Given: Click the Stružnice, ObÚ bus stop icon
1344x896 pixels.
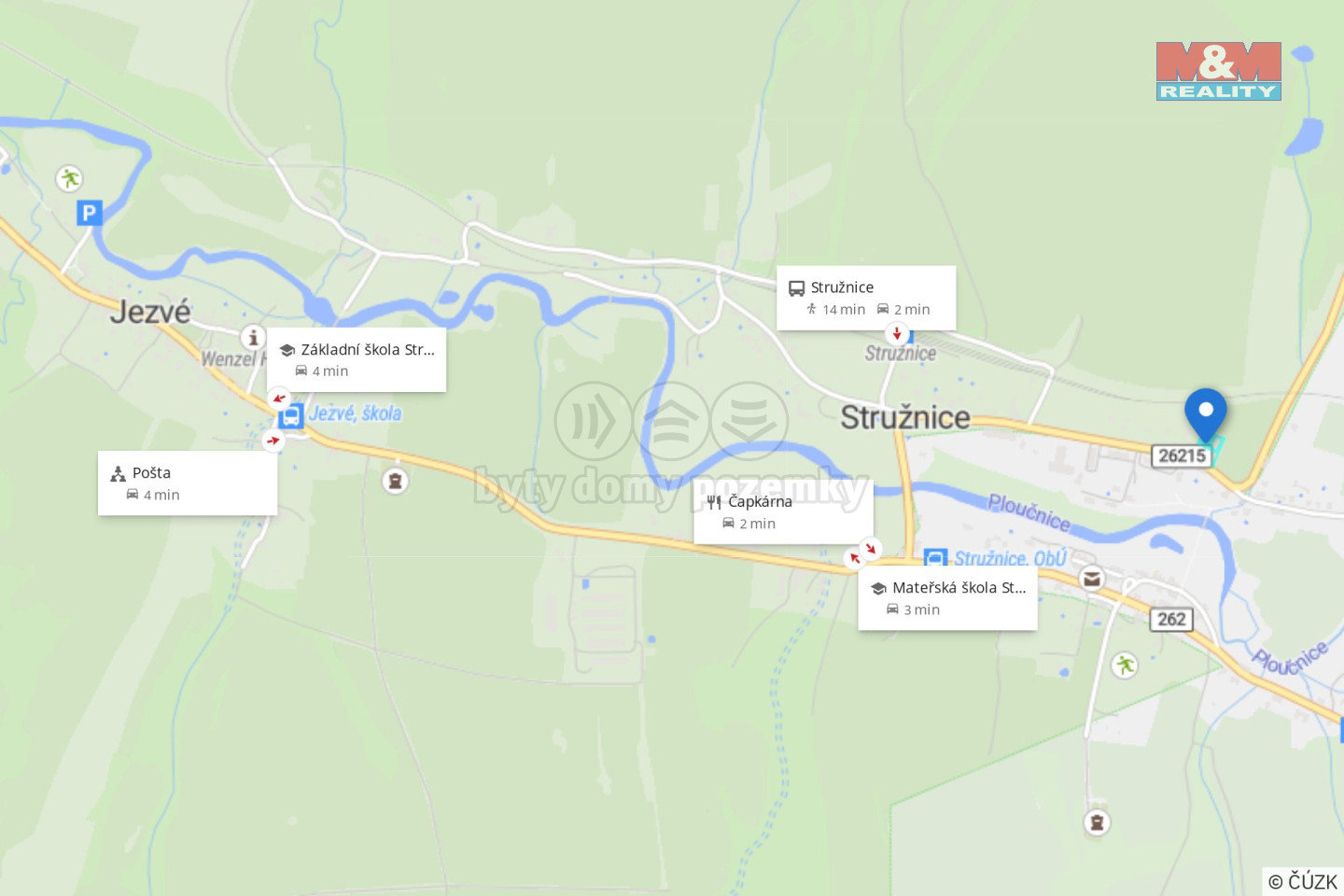Looking at the screenshot, I should (x=935, y=558).
